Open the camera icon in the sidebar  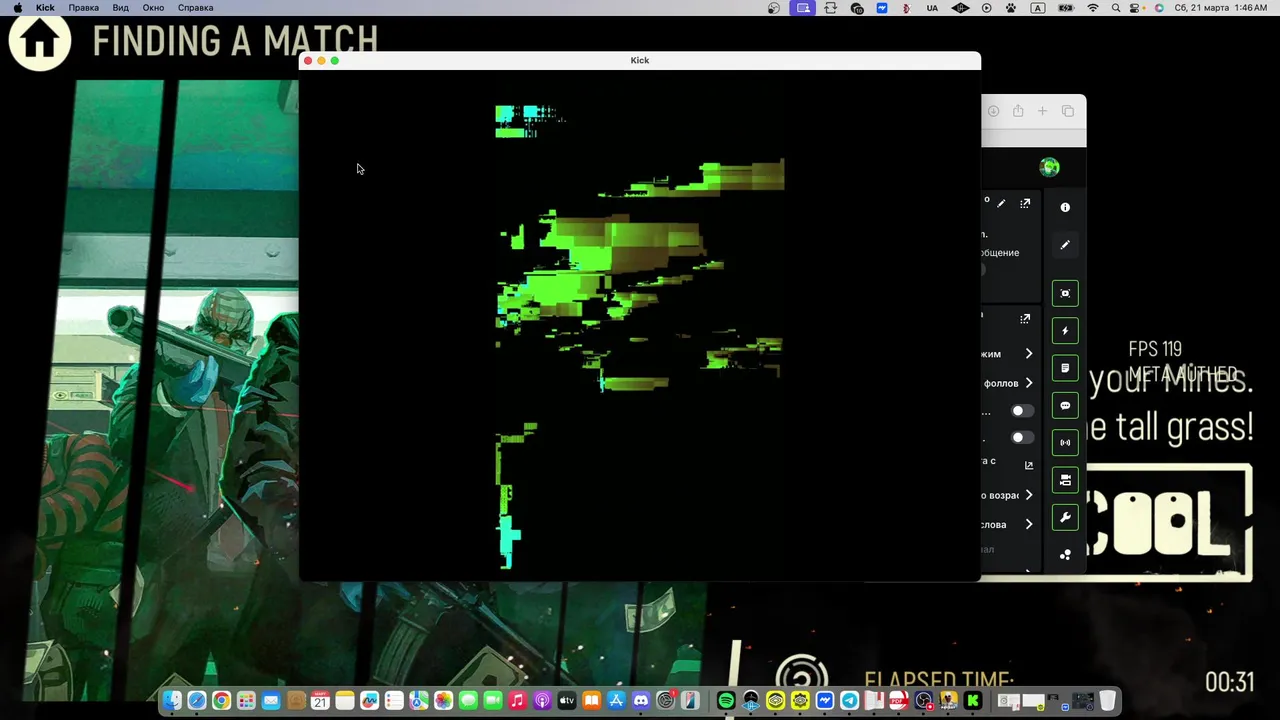(x=1065, y=480)
